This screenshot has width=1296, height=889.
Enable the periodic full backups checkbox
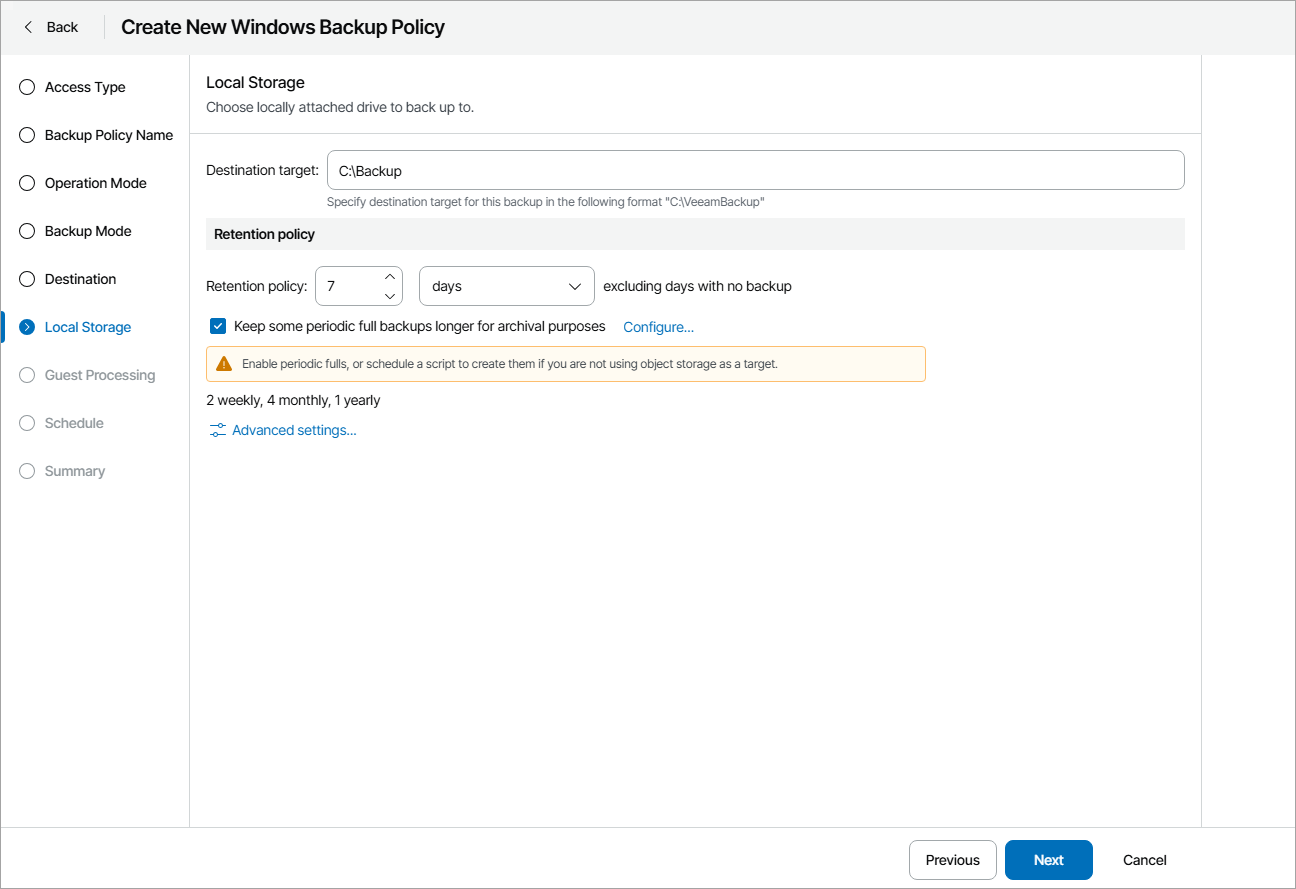coord(217,325)
